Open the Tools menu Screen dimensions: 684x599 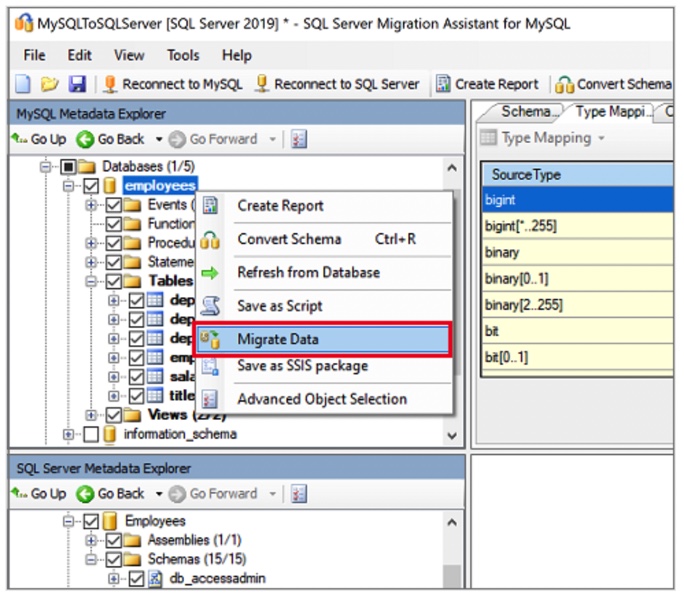click(183, 55)
